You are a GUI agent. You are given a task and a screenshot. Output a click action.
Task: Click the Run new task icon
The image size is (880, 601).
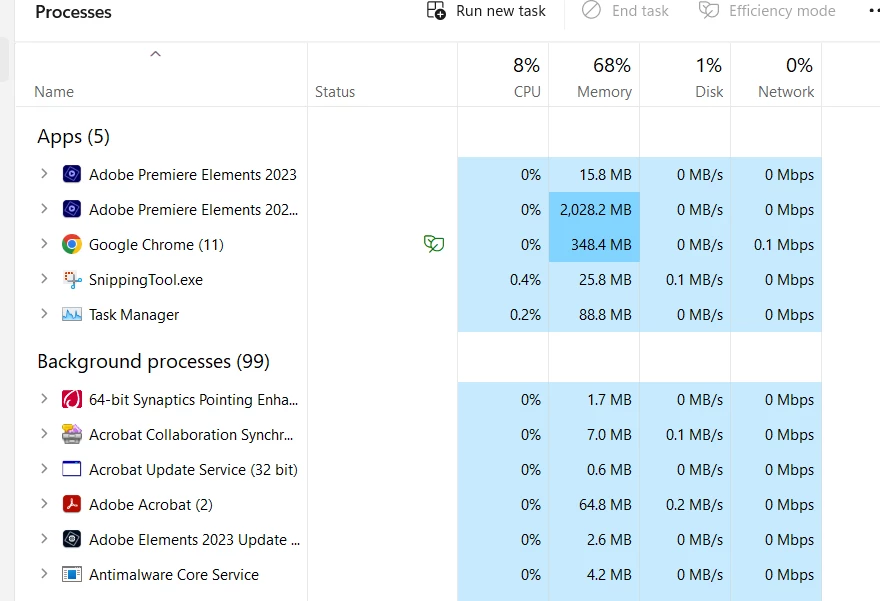[x=436, y=11]
